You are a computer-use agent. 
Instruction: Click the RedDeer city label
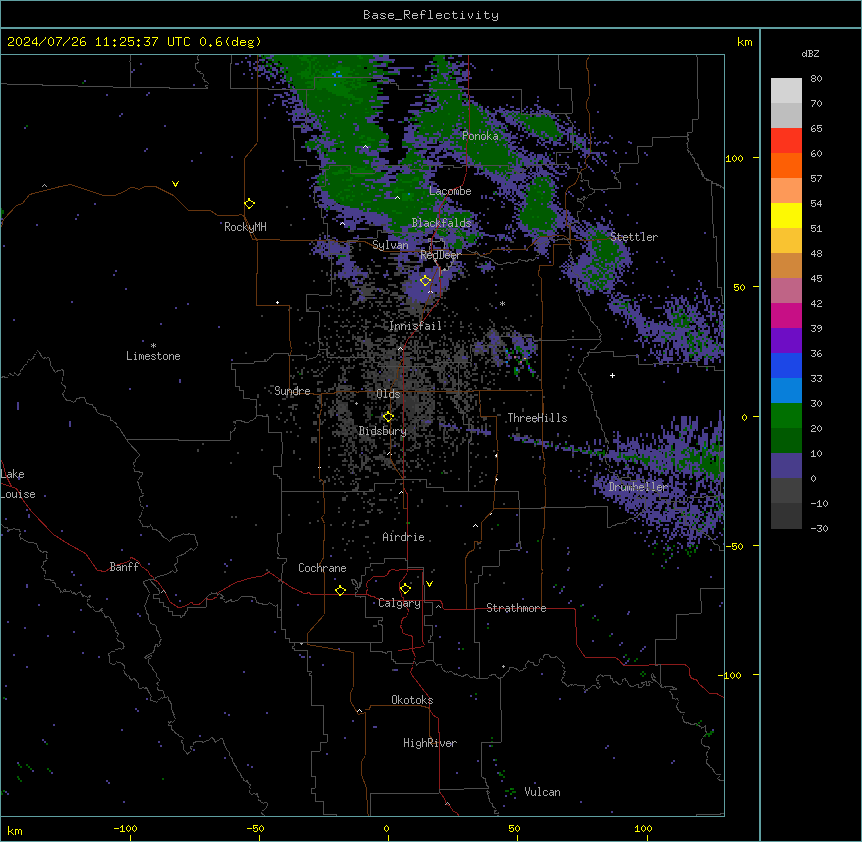coord(440,255)
